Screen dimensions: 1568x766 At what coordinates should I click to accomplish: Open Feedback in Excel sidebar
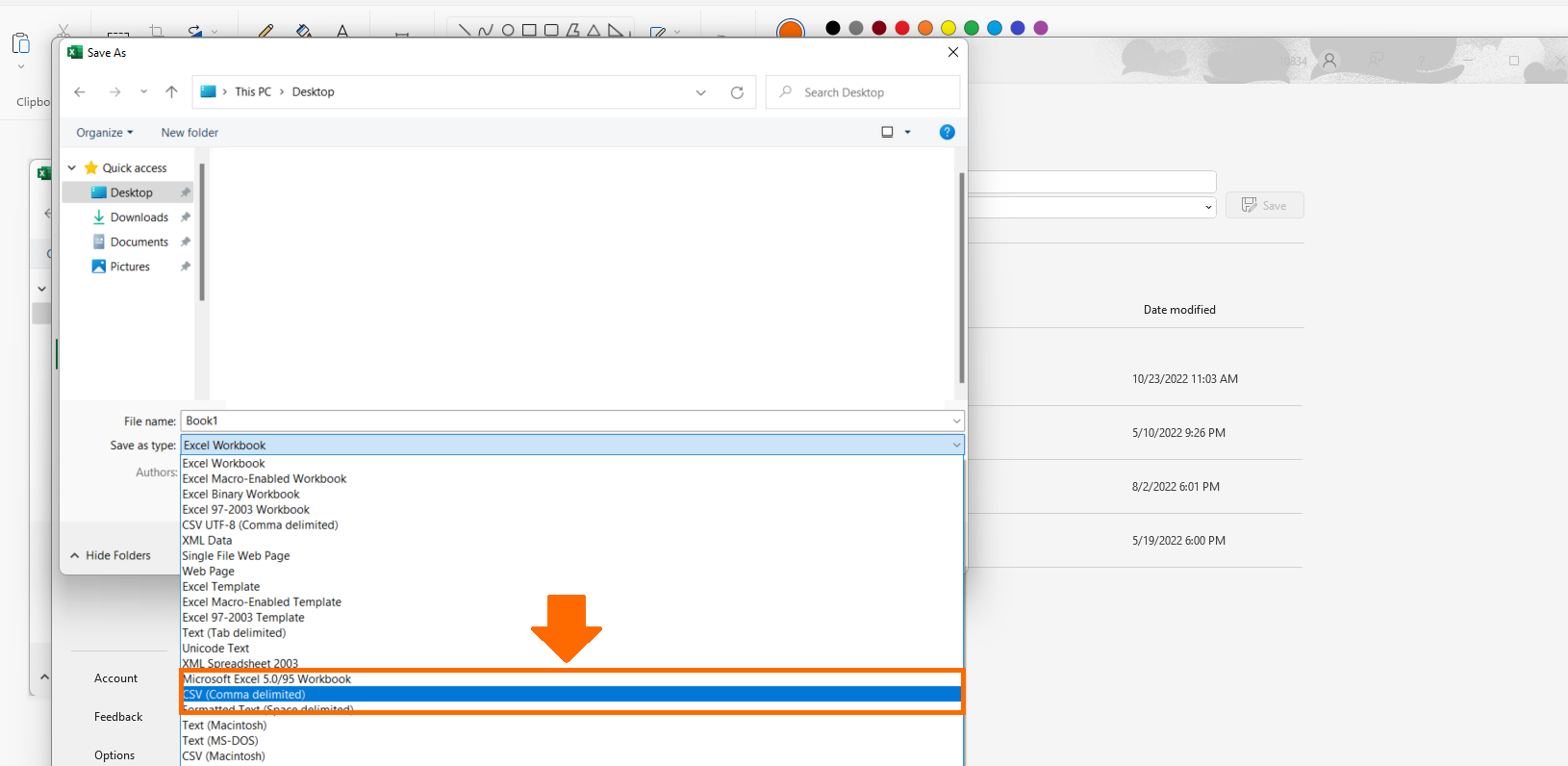pyautogui.click(x=118, y=717)
